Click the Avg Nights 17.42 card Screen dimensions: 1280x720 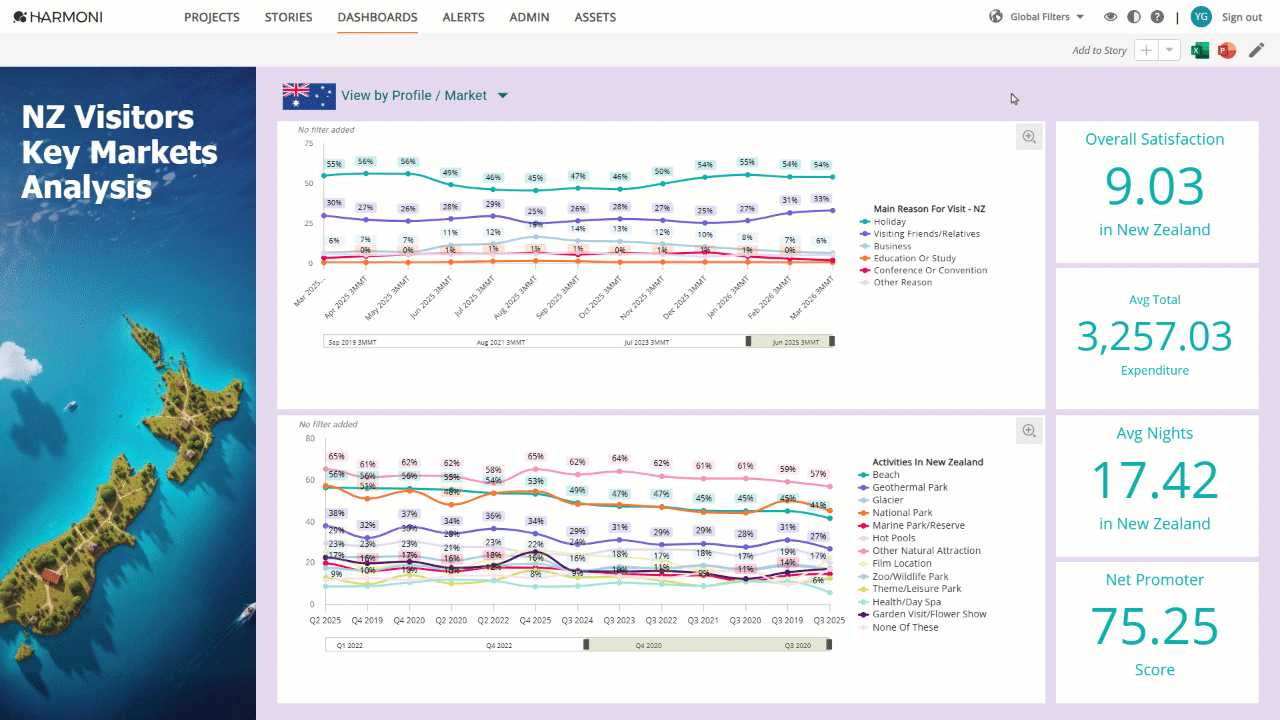(x=1155, y=485)
